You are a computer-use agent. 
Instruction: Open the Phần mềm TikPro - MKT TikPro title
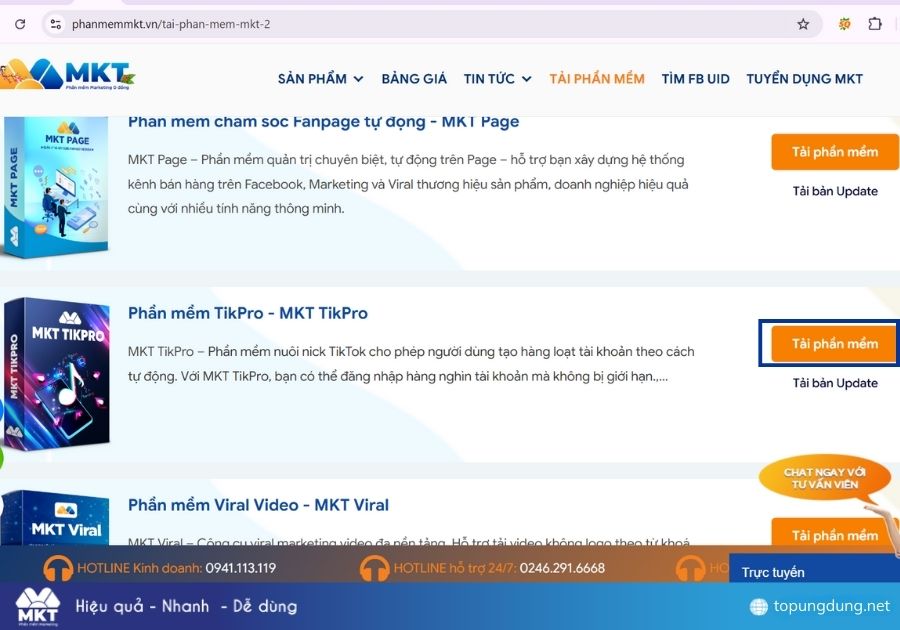coord(247,313)
